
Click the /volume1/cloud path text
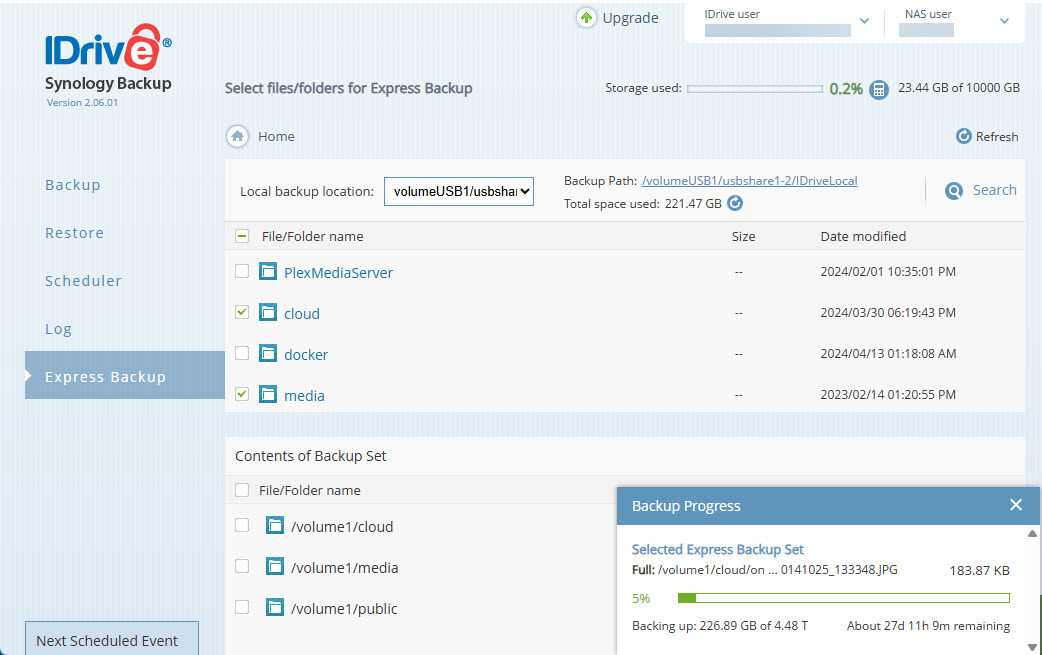[342, 527]
